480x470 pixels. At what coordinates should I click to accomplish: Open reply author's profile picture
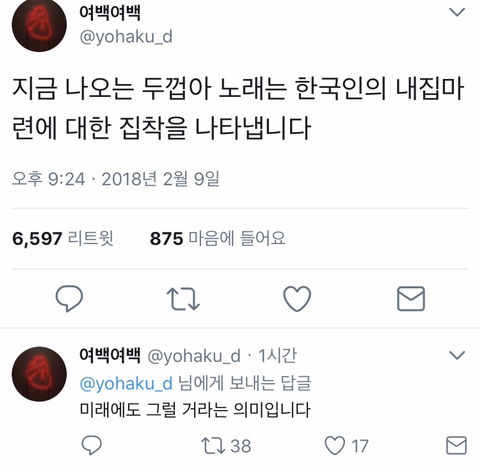[39, 374]
